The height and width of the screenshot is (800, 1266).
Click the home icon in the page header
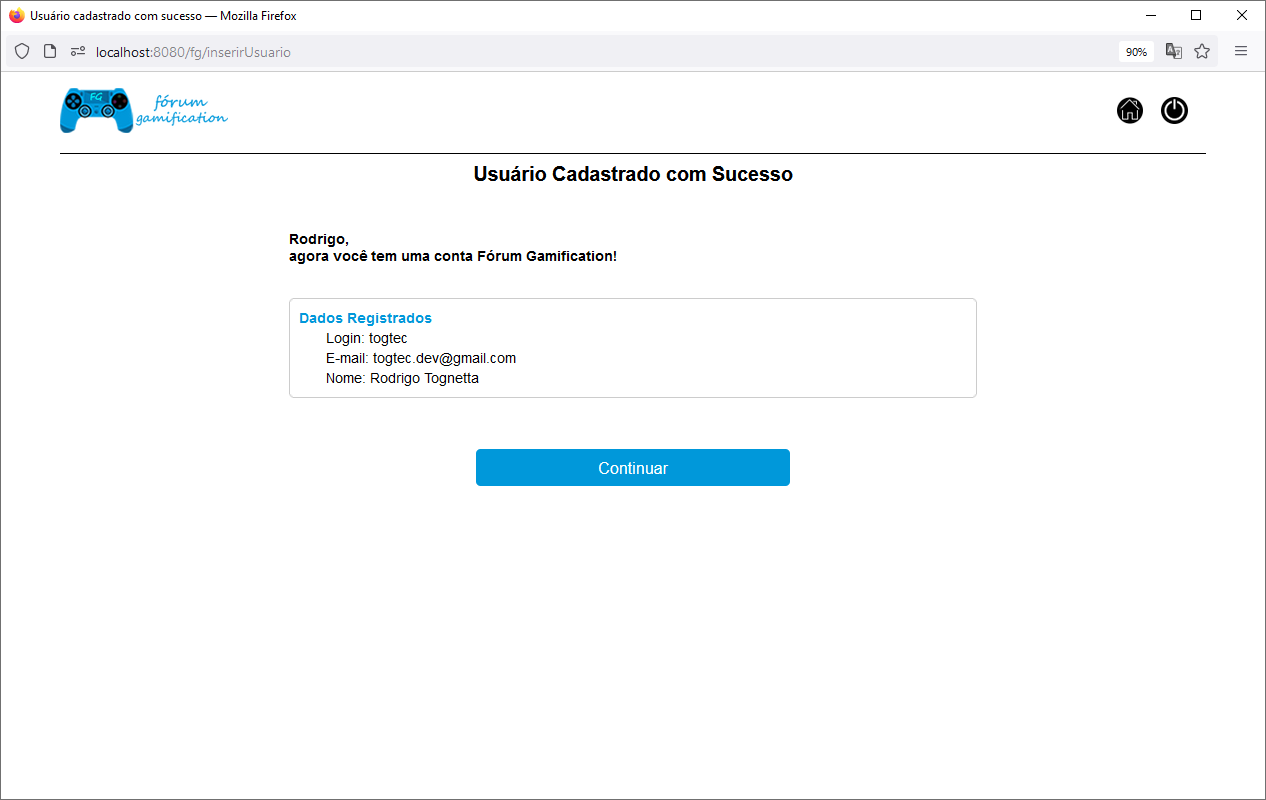1130,111
